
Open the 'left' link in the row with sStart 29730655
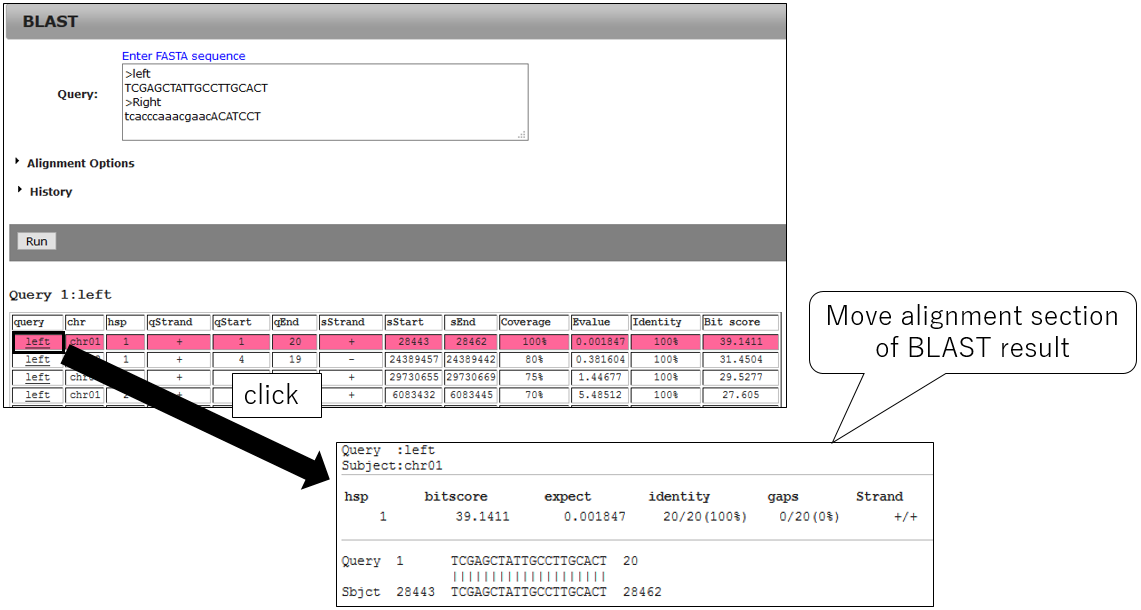38,377
